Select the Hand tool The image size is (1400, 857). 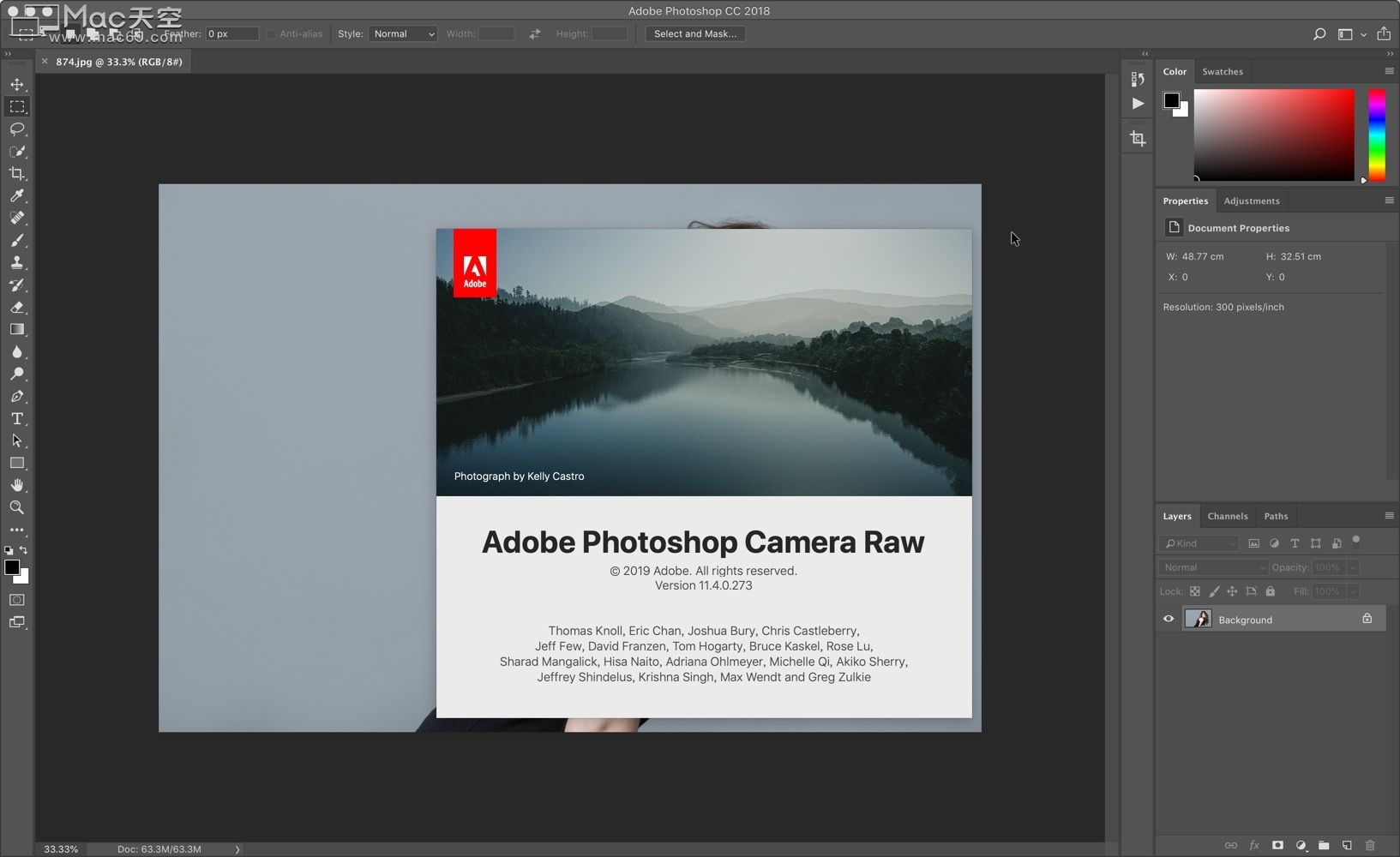[x=17, y=485]
